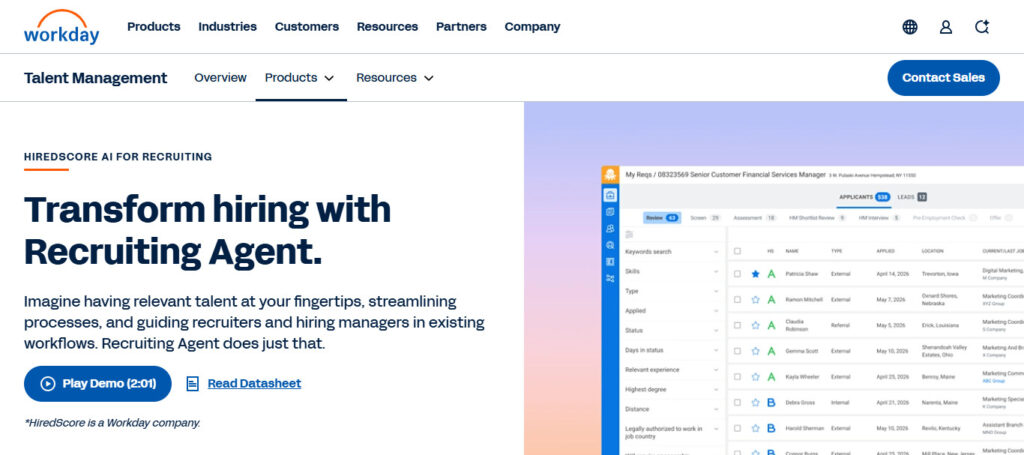This screenshot has width=1024, height=455.
Task: Check the box for Ramon Mitchell
Action: point(737,300)
